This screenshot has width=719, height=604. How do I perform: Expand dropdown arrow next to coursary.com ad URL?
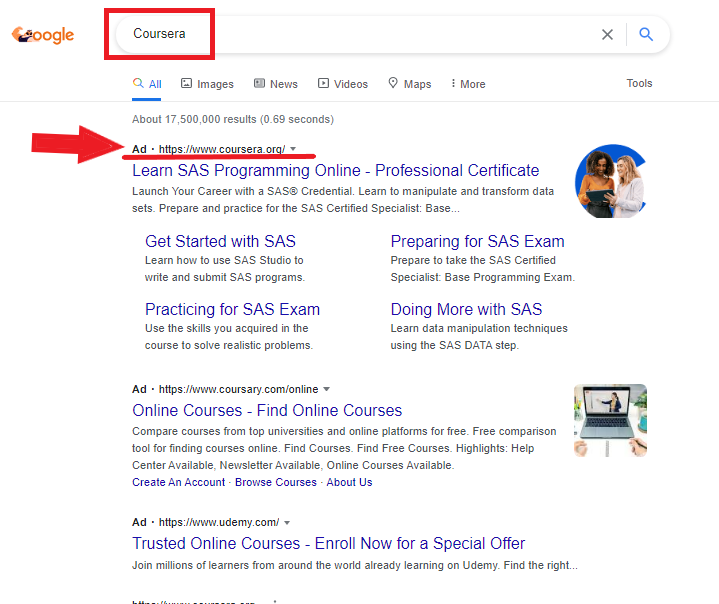point(326,389)
